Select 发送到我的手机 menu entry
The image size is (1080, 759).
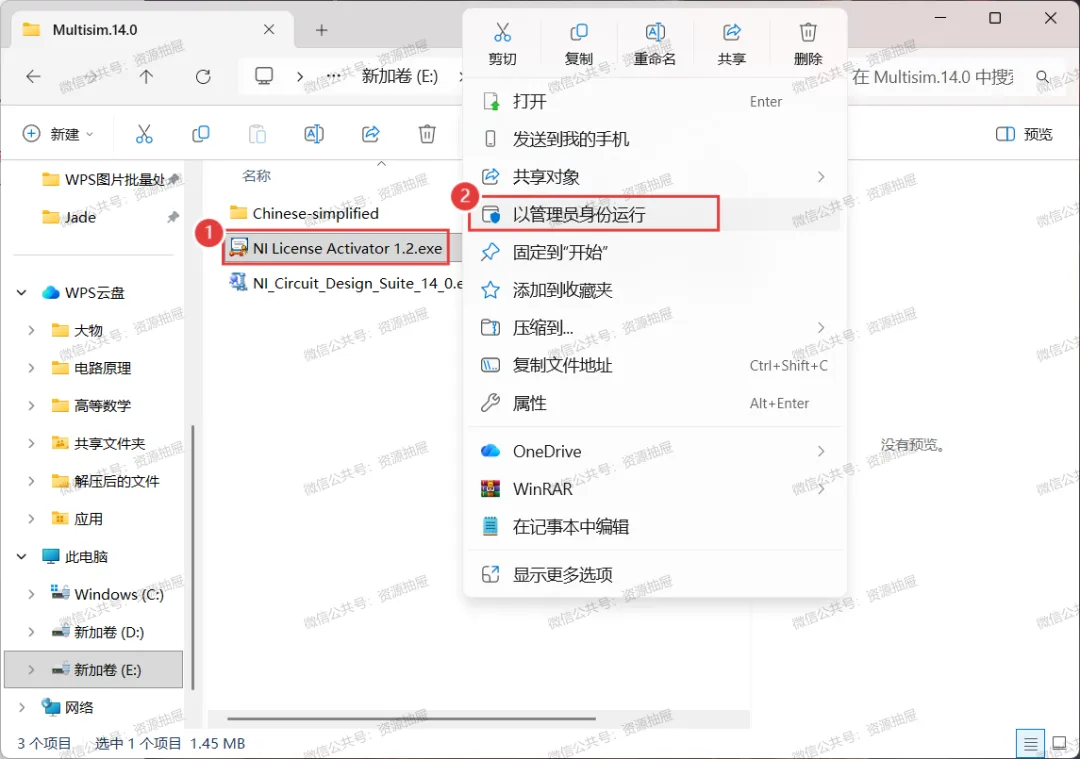click(x=654, y=139)
